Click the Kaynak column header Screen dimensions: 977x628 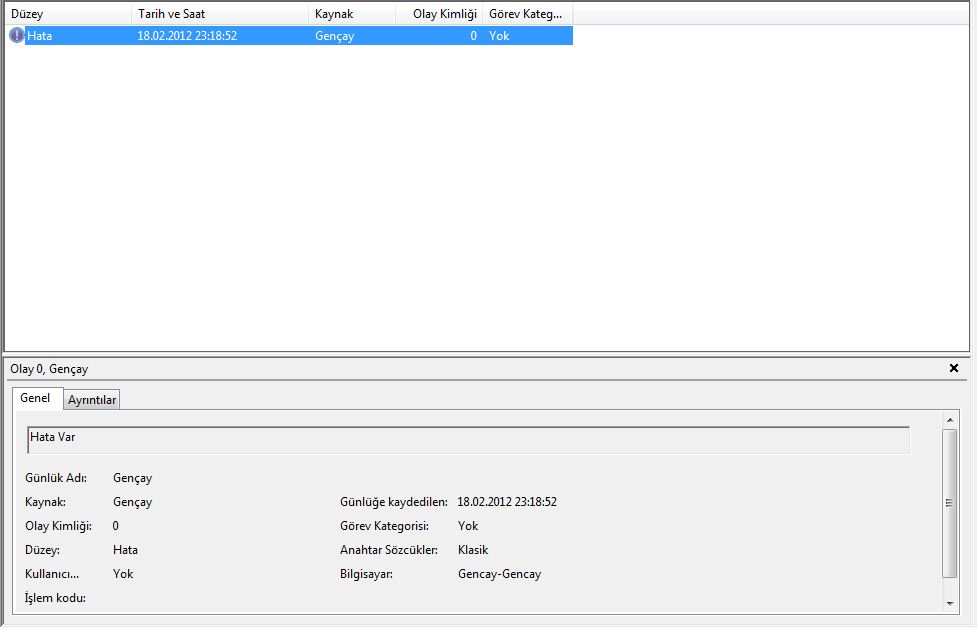click(352, 14)
